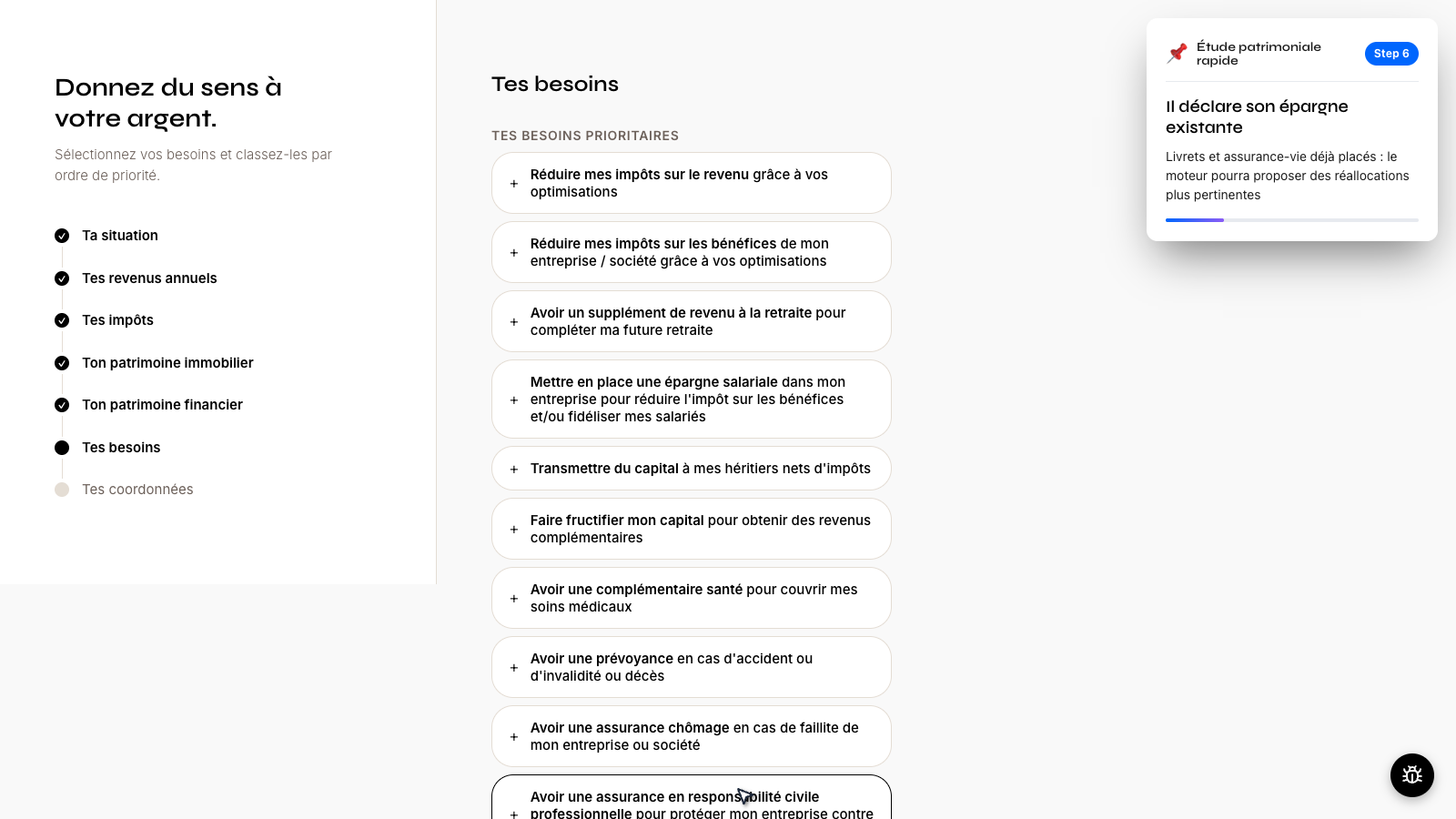Click plus icon beside 'Réduire mes impôts sur le revenu'

pyautogui.click(x=514, y=184)
